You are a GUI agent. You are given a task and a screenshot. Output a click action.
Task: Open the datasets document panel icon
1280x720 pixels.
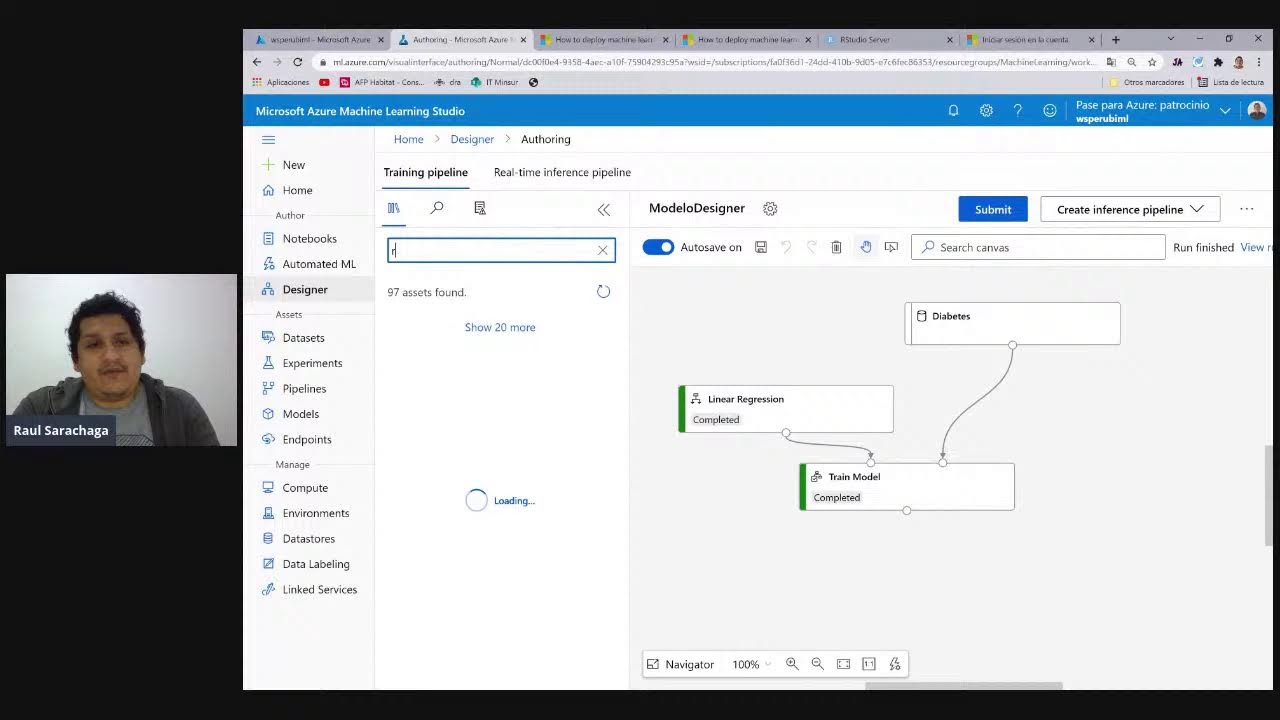(x=480, y=208)
